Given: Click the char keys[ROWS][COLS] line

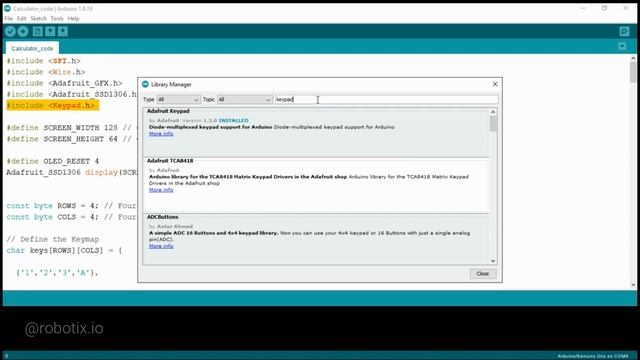Looking at the screenshot, I should pyautogui.click(x=64, y=250).
